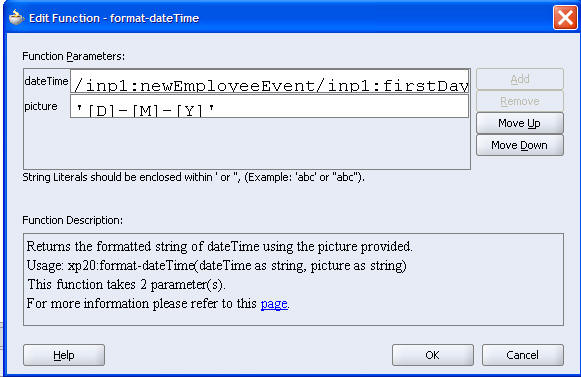Viewport: 581px width, 377px height.
Task: Click the Usage line in description box
Action: coord(216,265)
